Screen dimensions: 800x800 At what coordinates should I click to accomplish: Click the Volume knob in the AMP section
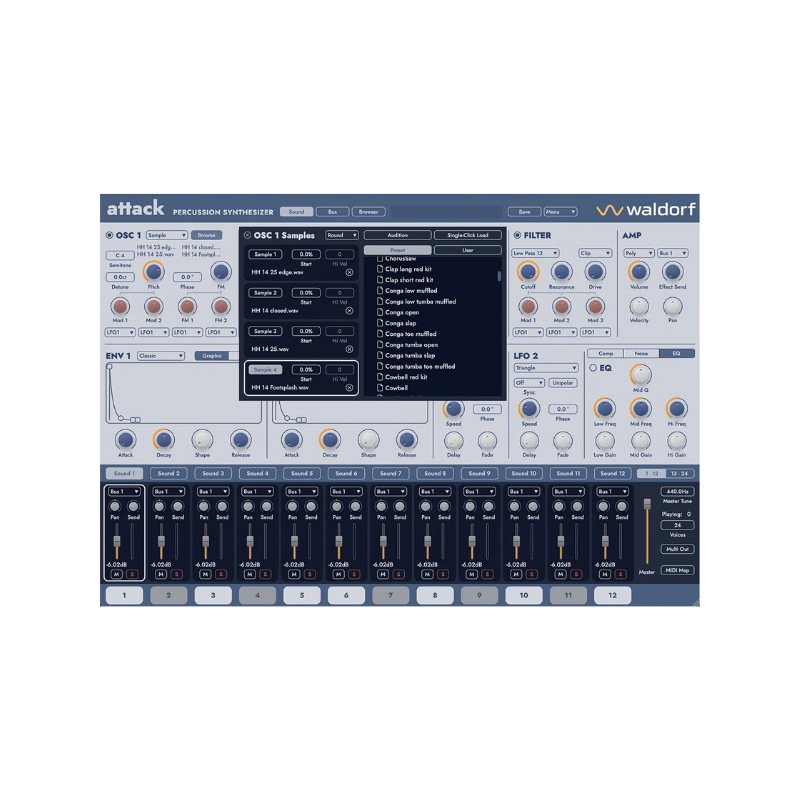tap(639, 272)
